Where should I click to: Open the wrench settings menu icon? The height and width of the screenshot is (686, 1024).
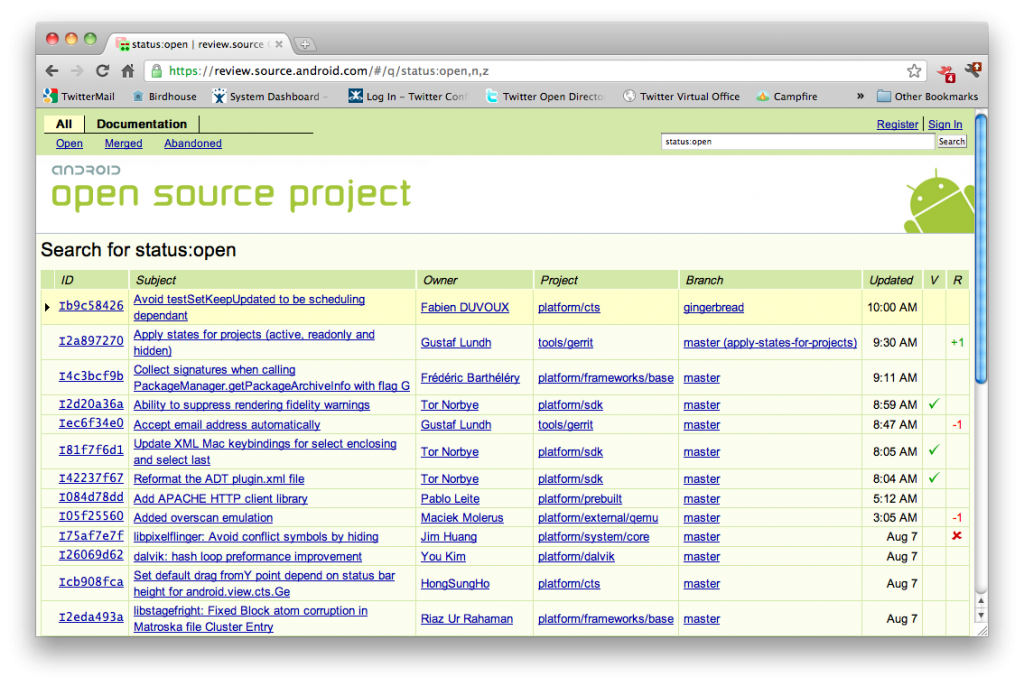tap(973, 70)
